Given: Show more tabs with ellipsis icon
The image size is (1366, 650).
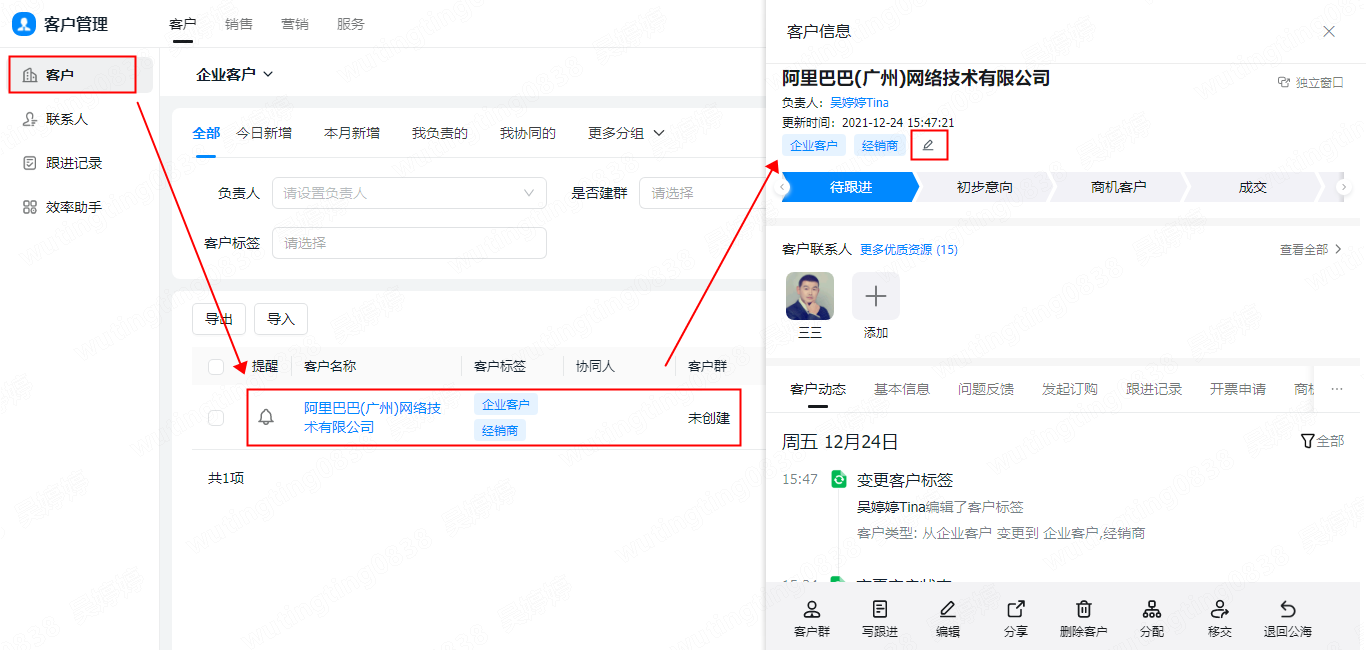Looking at the screenshot, I should pos(1337,389).
